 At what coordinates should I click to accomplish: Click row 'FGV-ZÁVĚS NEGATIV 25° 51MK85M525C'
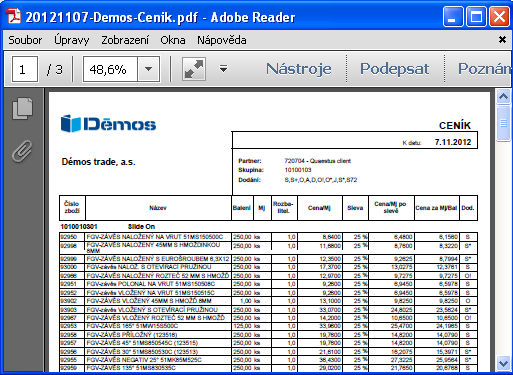pyautogui.click(x=268, y=360)
